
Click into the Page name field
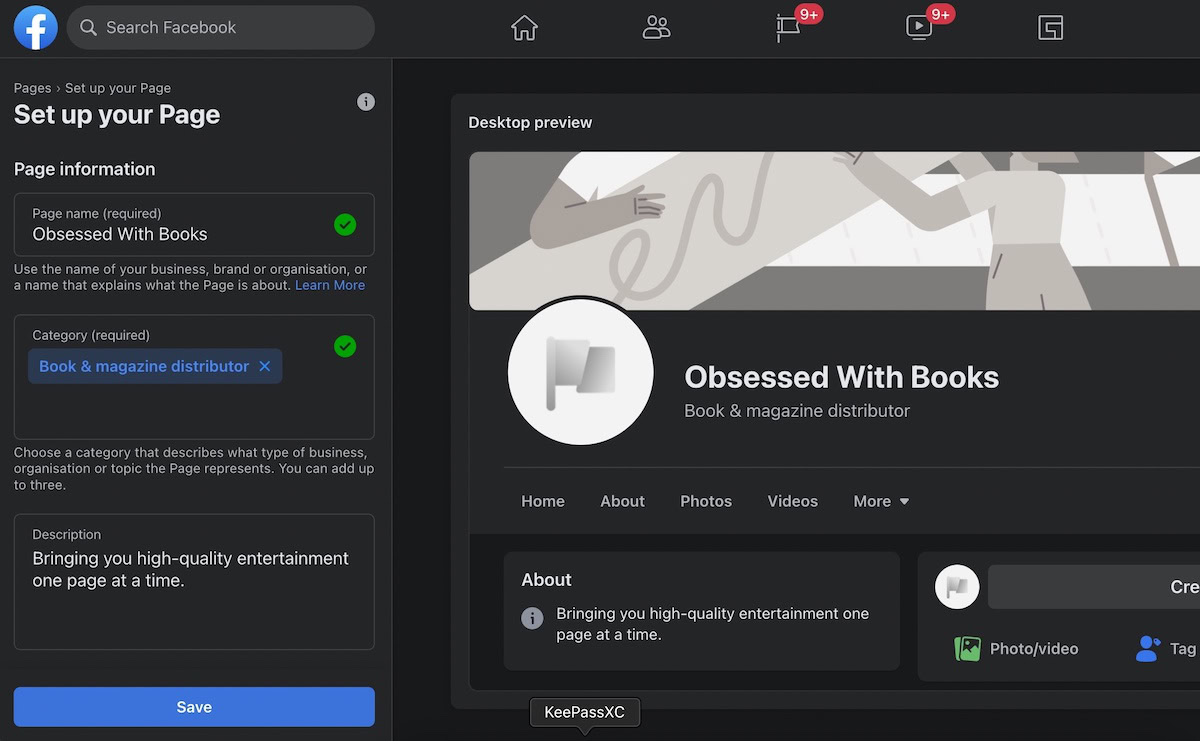click(194, 225)
